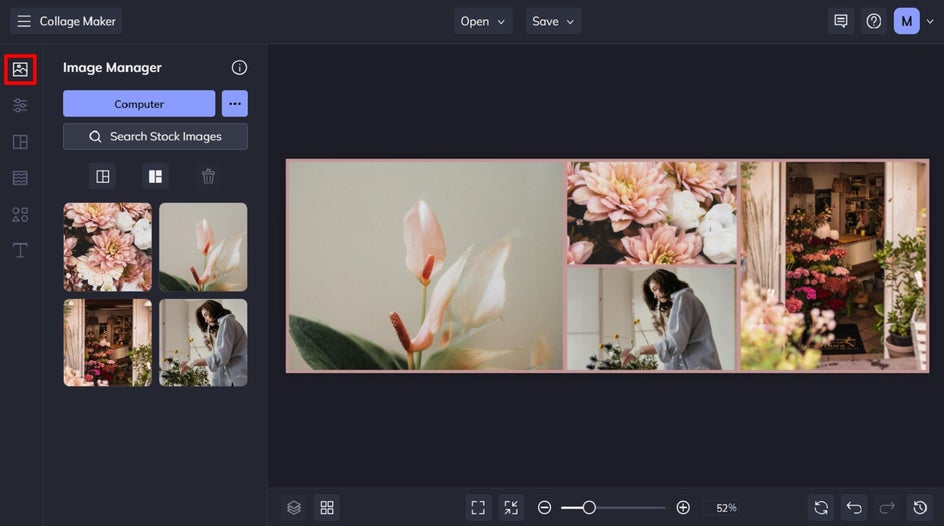Click the trash delete images icon
The image size is (944, 526).
click(x=208, y=176)
